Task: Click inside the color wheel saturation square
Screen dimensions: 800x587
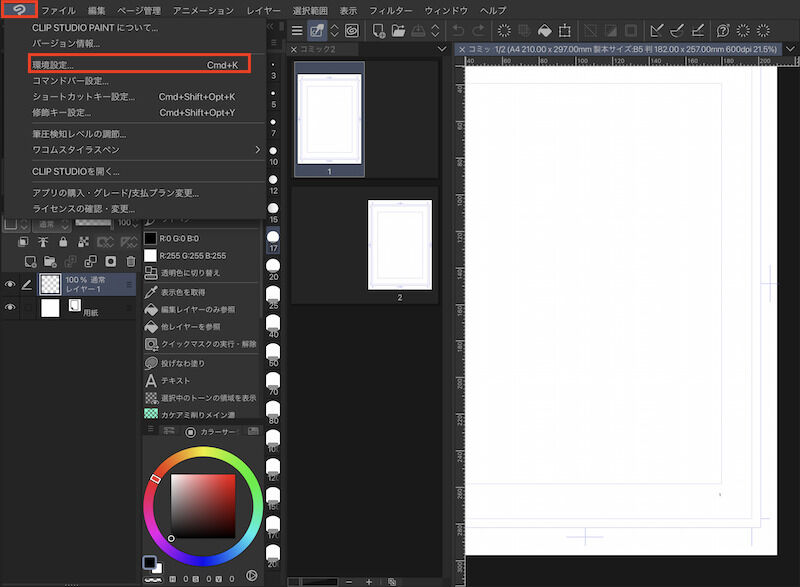Action: [x=203, y=506]
